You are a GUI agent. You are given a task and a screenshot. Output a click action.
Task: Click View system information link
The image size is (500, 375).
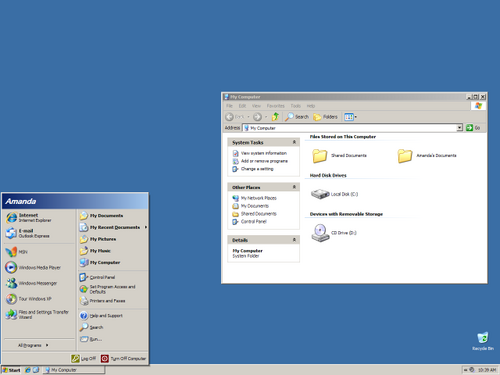pos(264,153)
